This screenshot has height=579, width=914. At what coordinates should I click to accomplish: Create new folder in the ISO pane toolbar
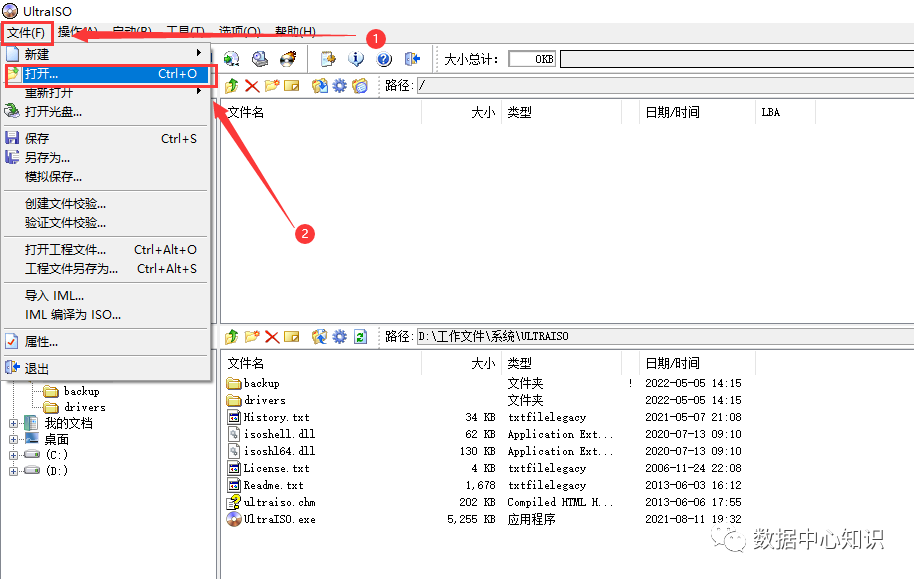pos(272,86)
